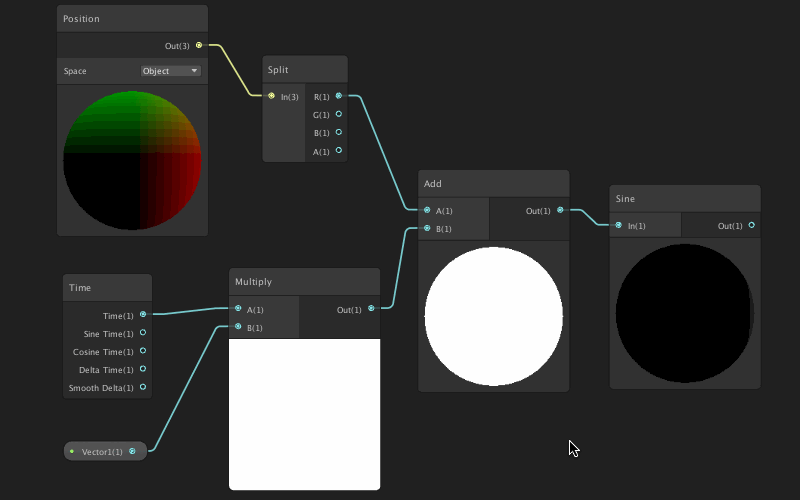The image size is (800, 500).
Task: Click the Multiply node Out(1) output port
Action: [371, 309]
